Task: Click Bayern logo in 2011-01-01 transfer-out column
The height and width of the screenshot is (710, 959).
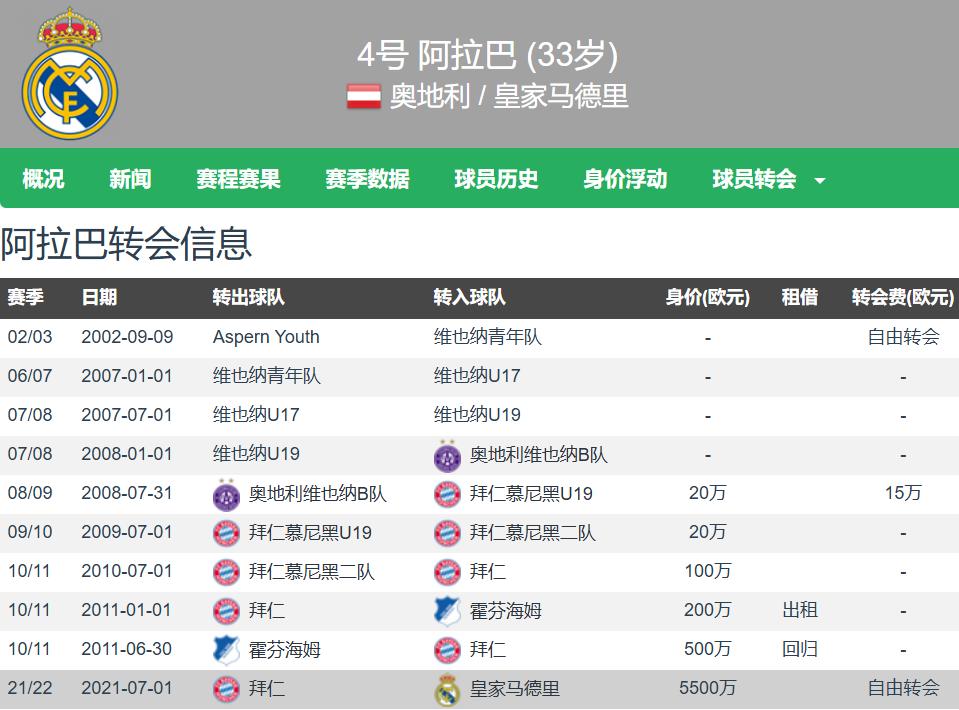Action: [x=226, y=612]
